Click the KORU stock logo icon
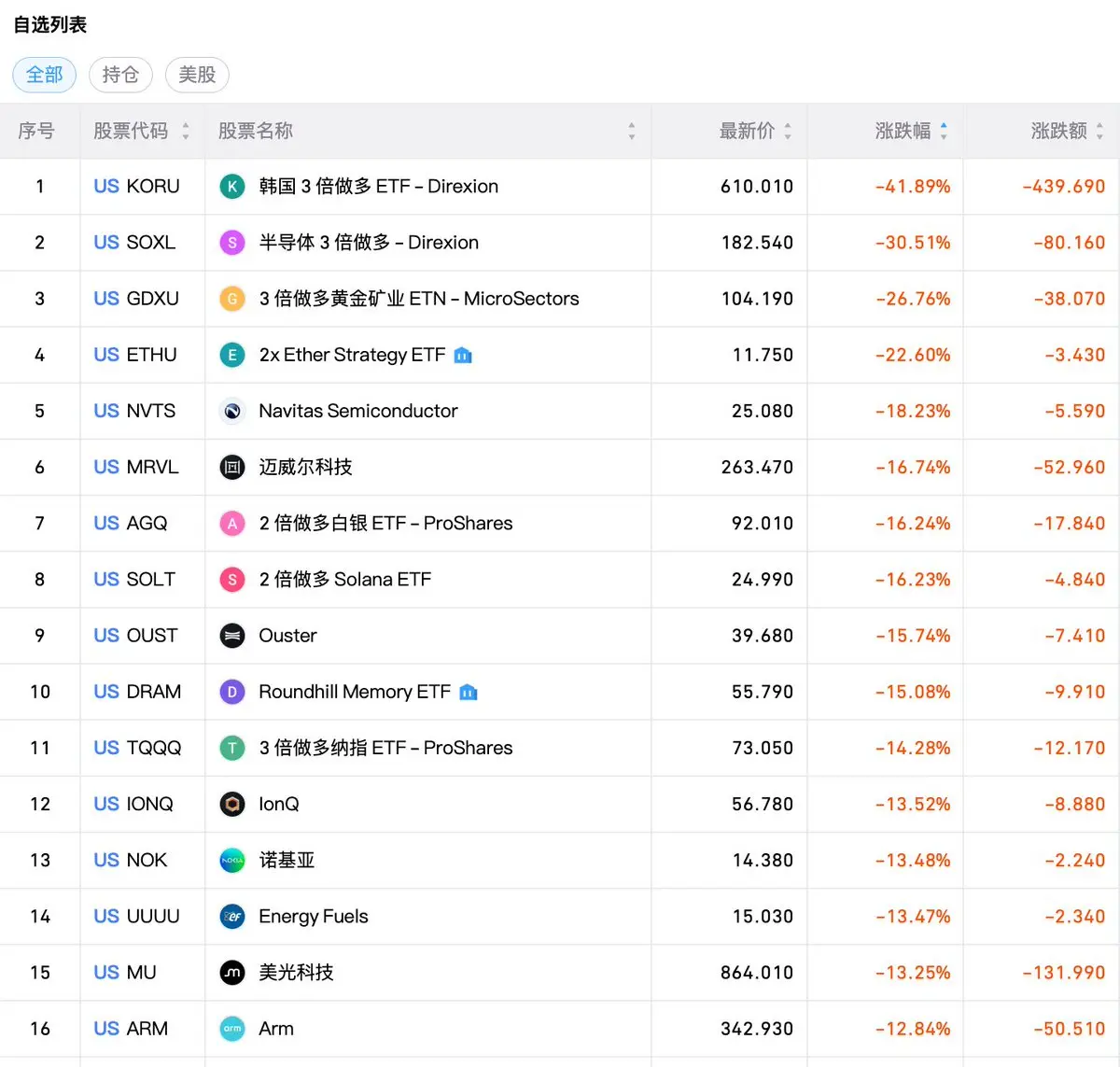1120x1067 pixels. pos(232,187)
